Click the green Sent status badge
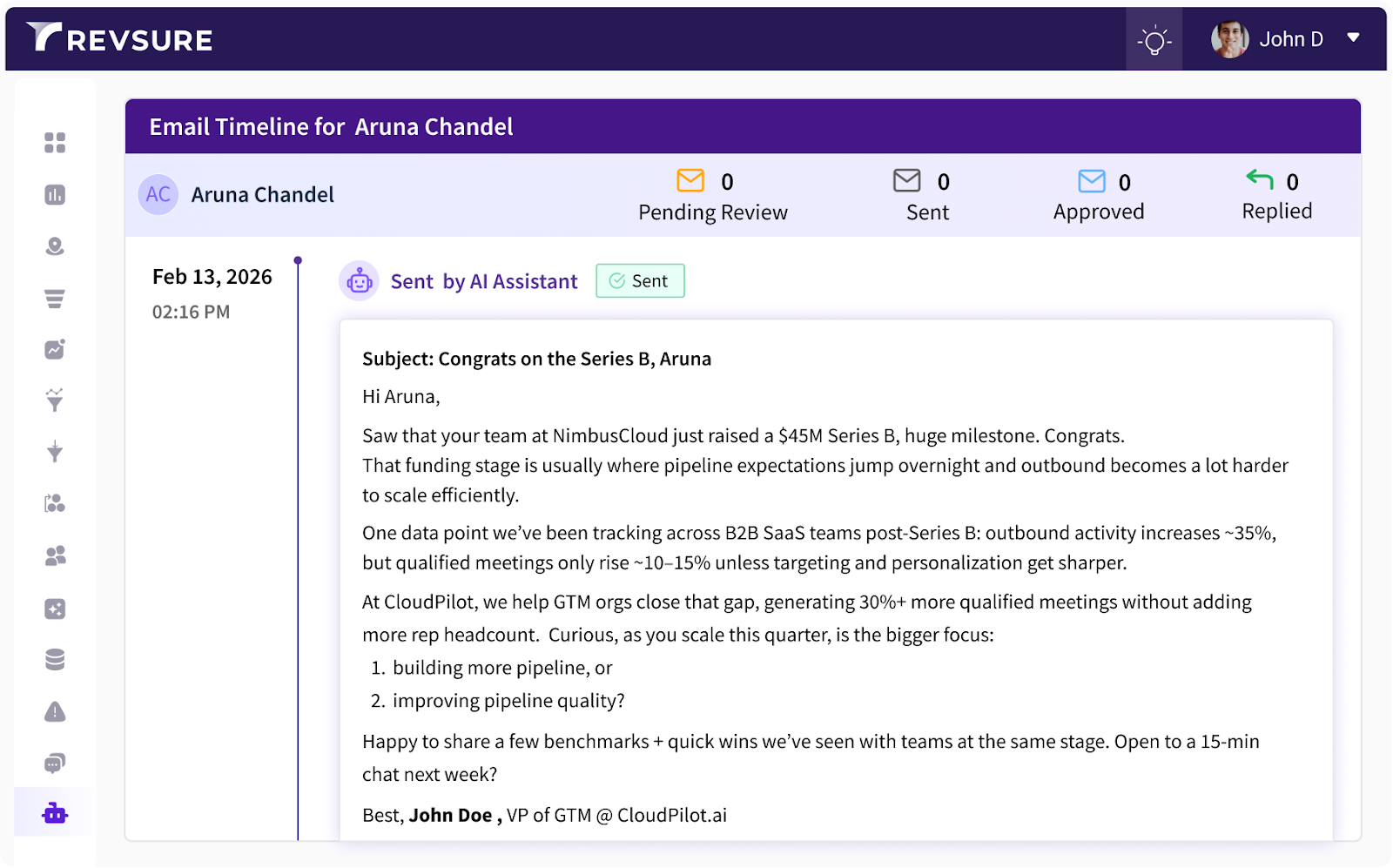This screenshot has width=1393, height=868. 640,280
